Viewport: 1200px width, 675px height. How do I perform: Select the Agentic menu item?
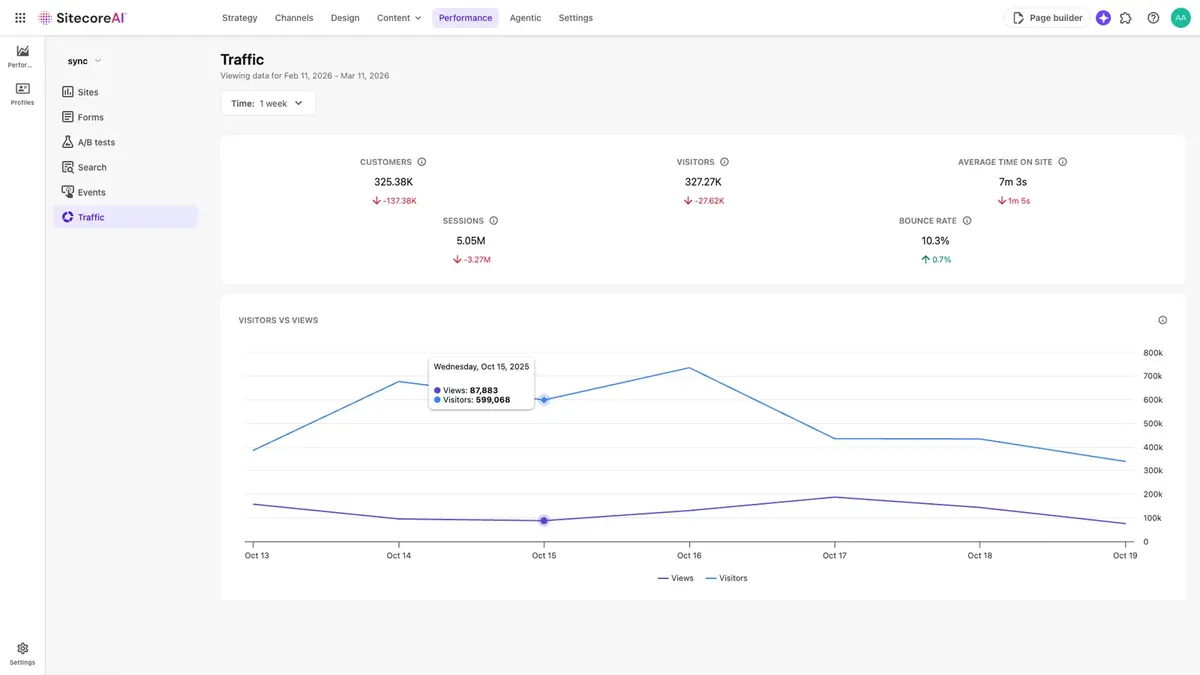(525, 17)
